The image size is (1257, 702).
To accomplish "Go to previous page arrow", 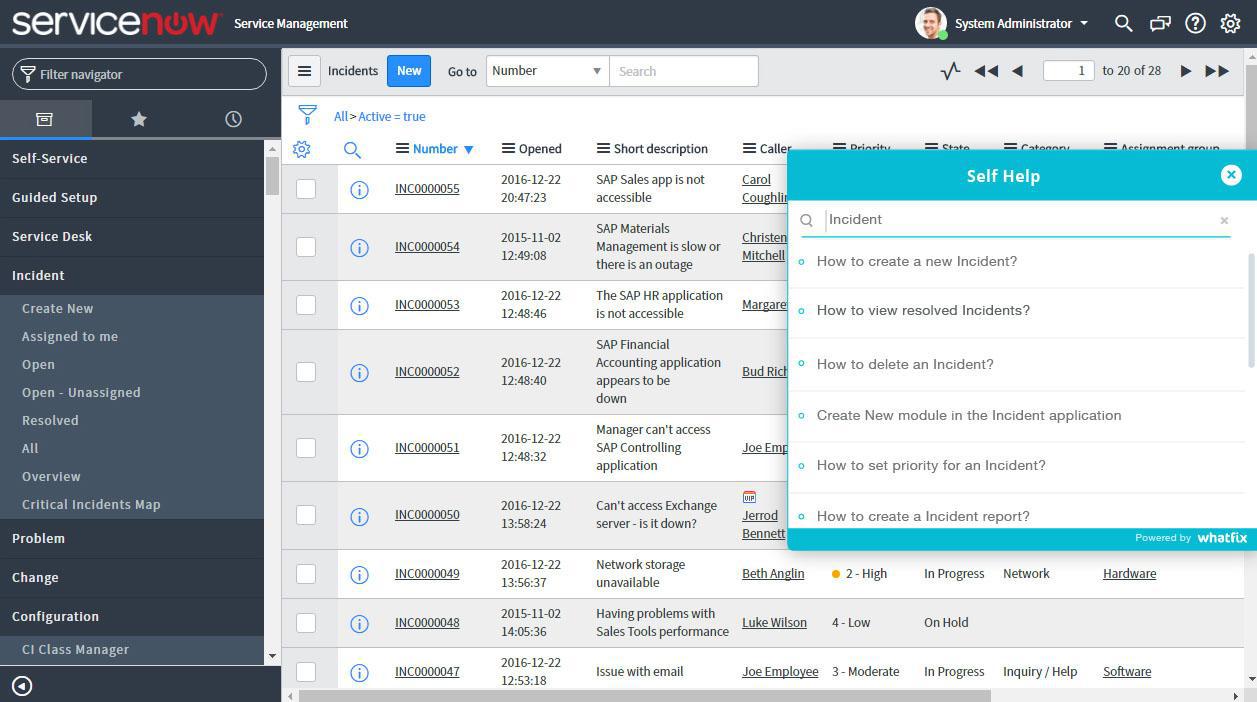I will 1017,71.
